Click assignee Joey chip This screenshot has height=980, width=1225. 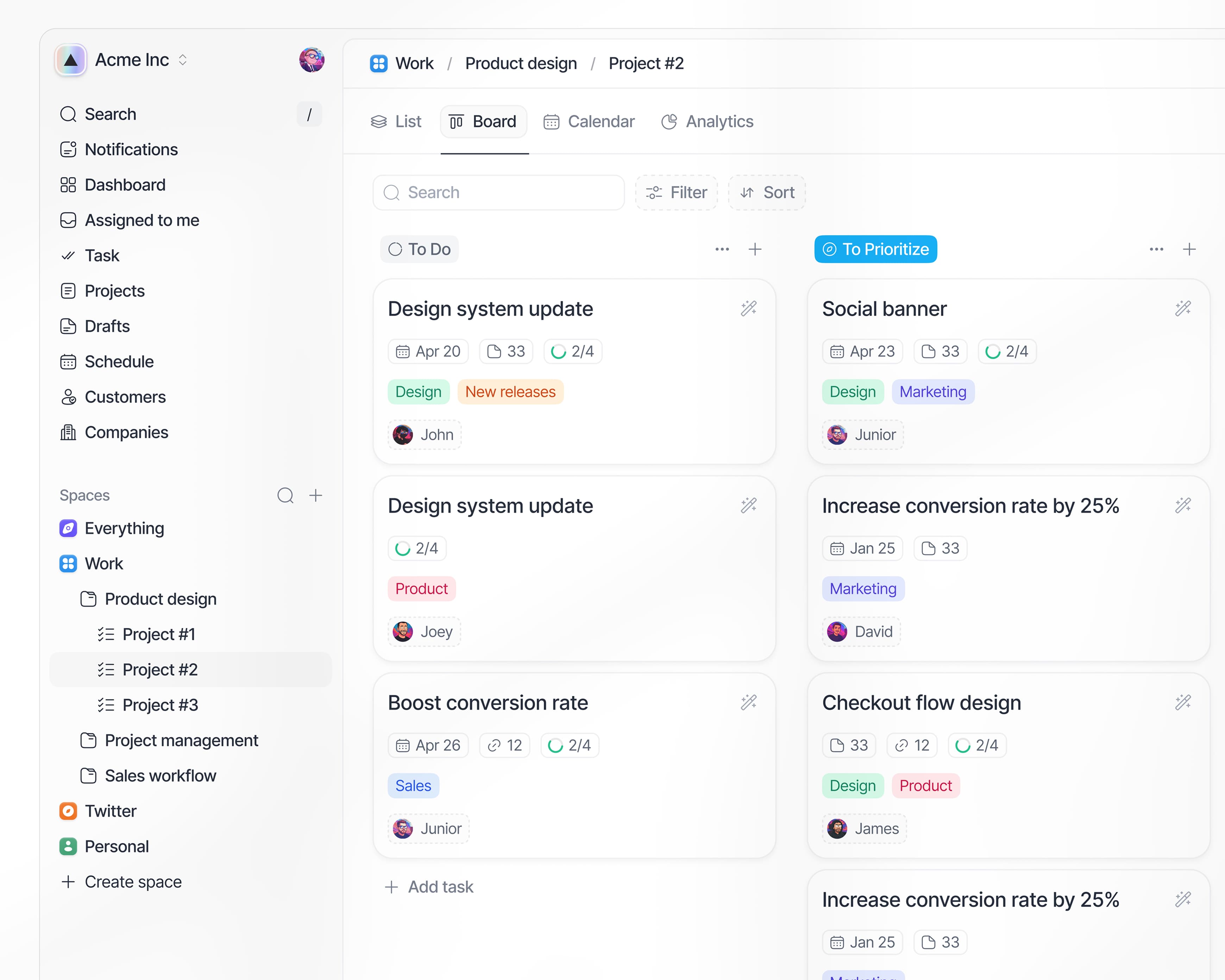tap(424, 632)
